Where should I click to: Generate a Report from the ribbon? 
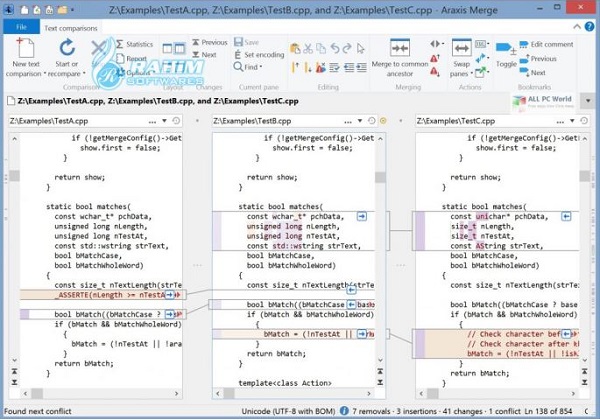click(x=131, y=58)
